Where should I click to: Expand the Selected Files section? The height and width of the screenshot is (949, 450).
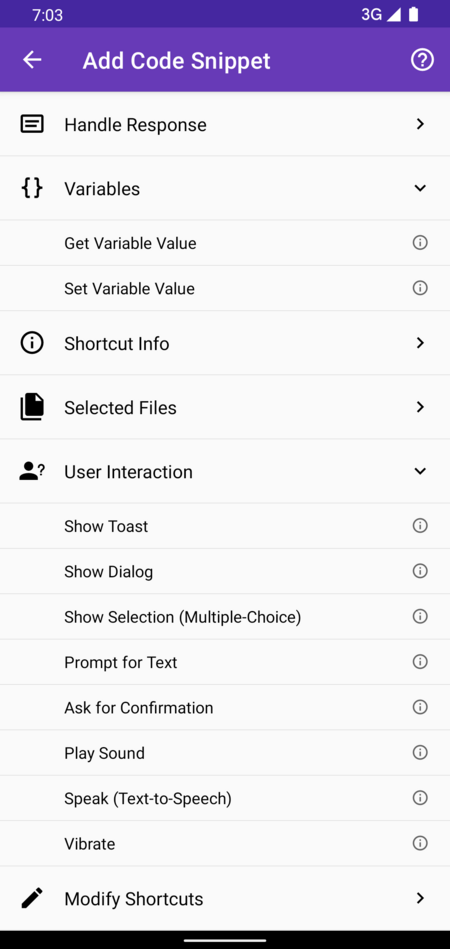pos(225,407)
